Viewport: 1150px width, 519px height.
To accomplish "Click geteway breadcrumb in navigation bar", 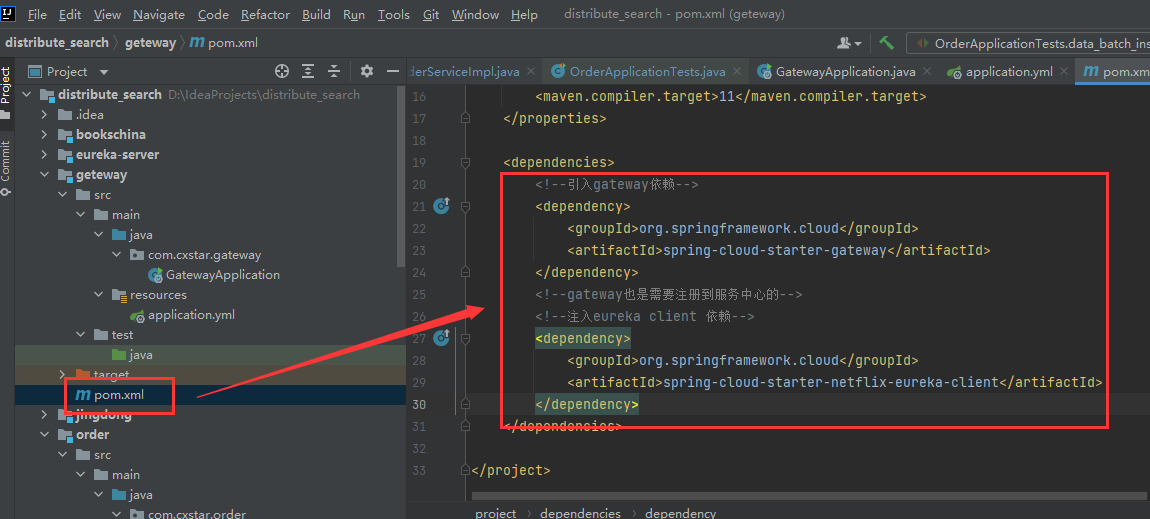I will pos(150,43).
